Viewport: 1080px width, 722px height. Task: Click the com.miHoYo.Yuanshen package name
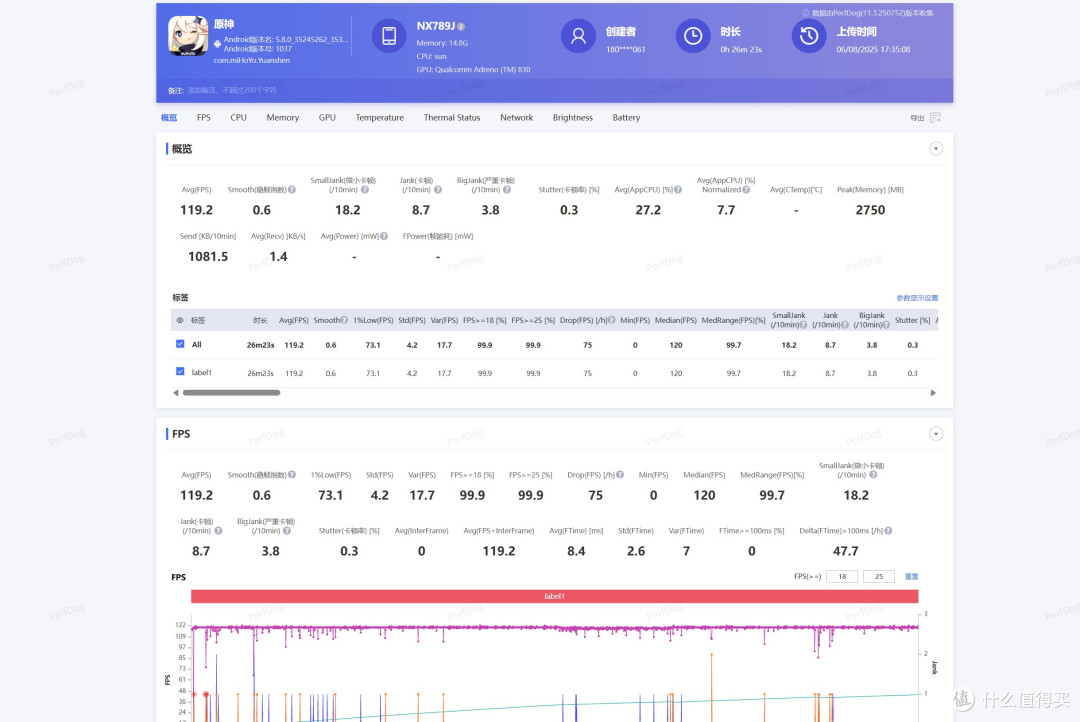pos(251,61)
